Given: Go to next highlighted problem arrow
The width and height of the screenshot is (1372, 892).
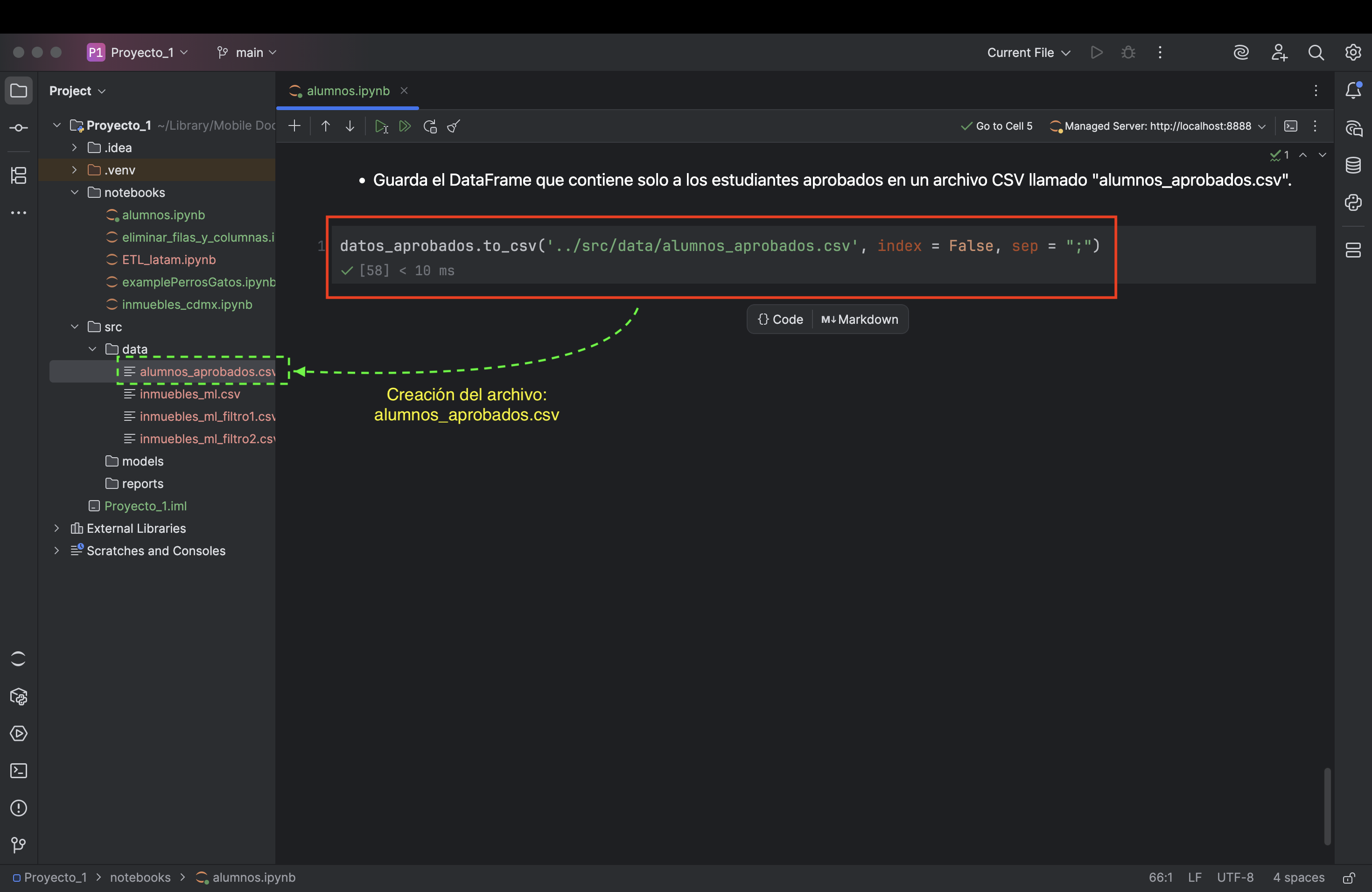Looking at the screenshot, I should coord(1323,155).
